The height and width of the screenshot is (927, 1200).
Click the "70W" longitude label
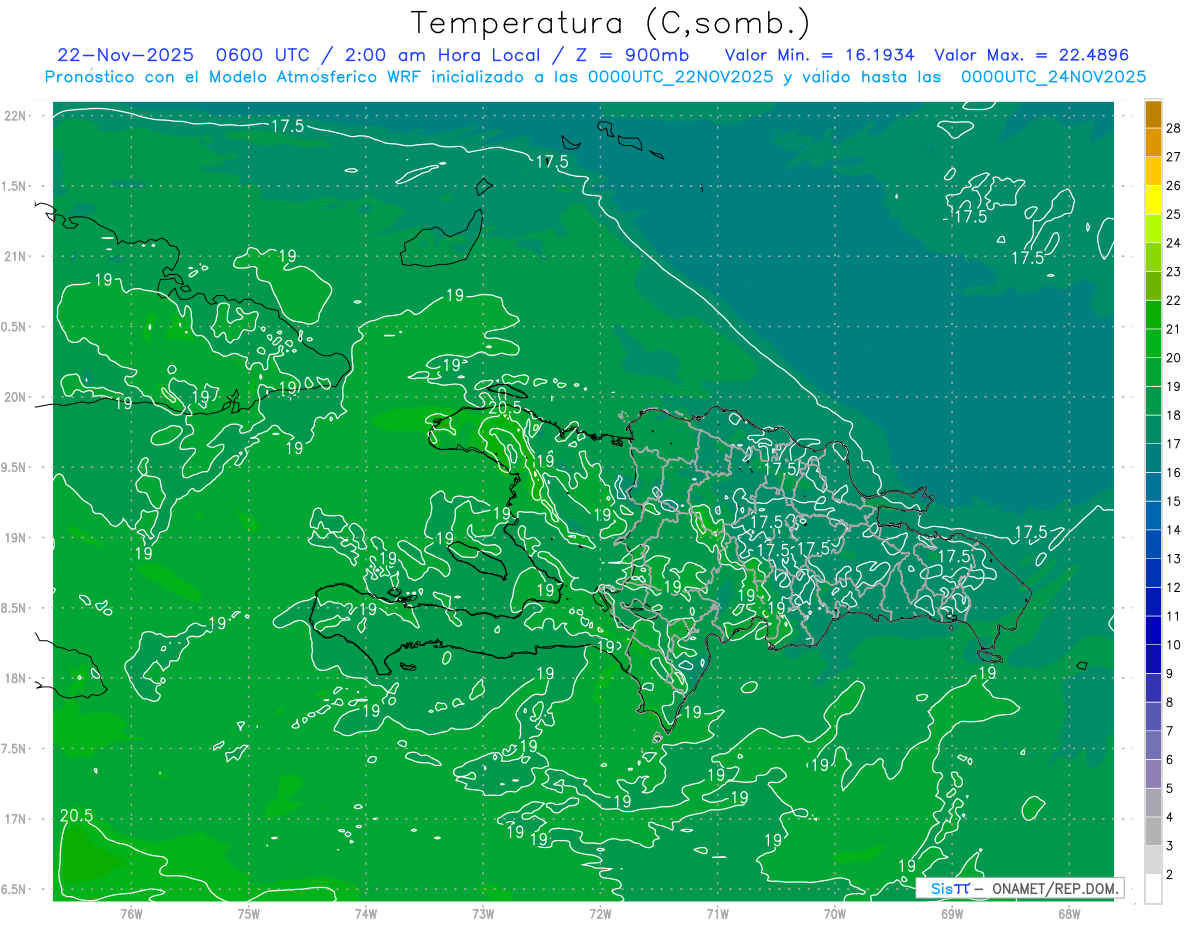(834, 912)
